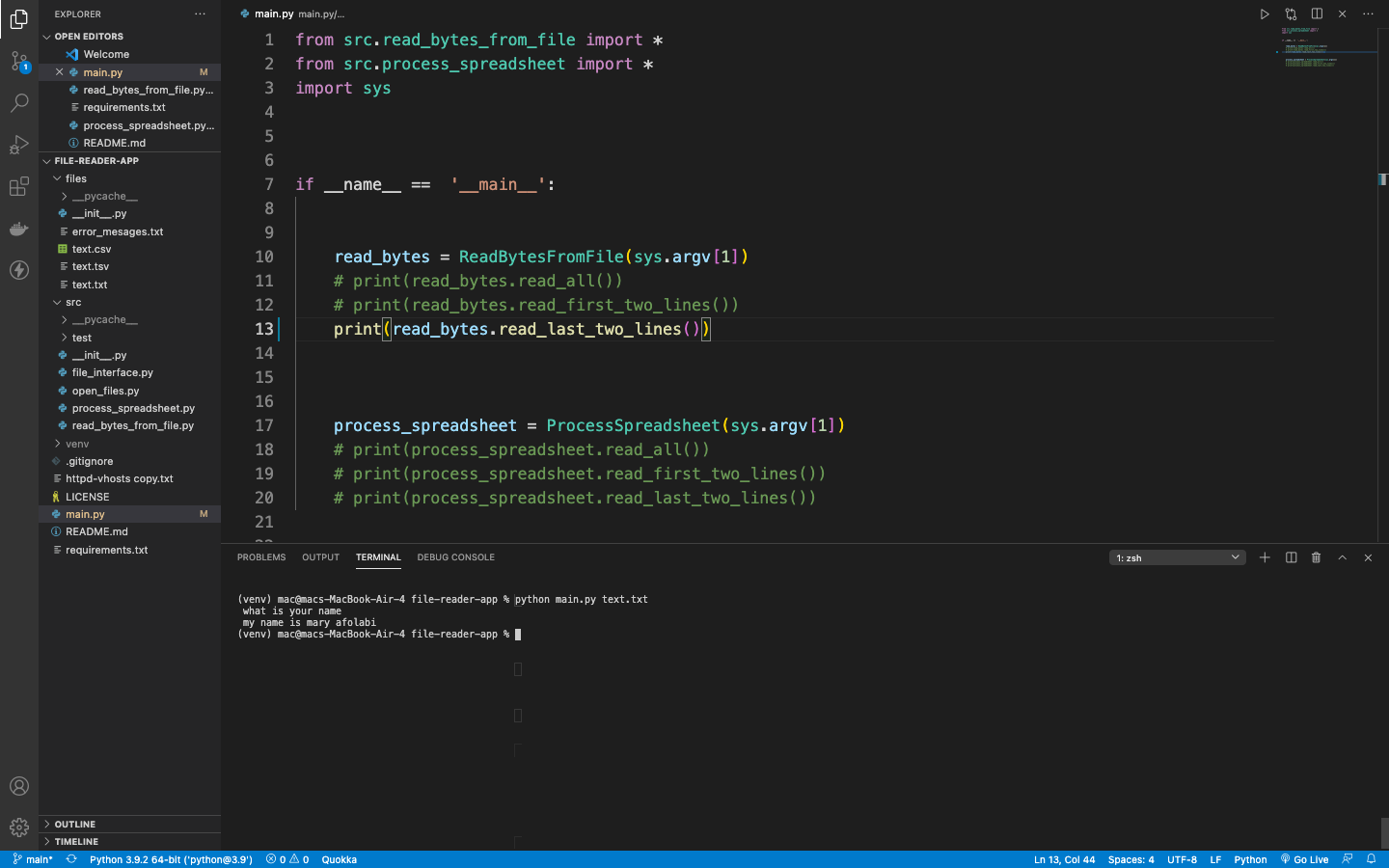
Task: Open changes compare icon in editor toolbar
Action: 1291,14
